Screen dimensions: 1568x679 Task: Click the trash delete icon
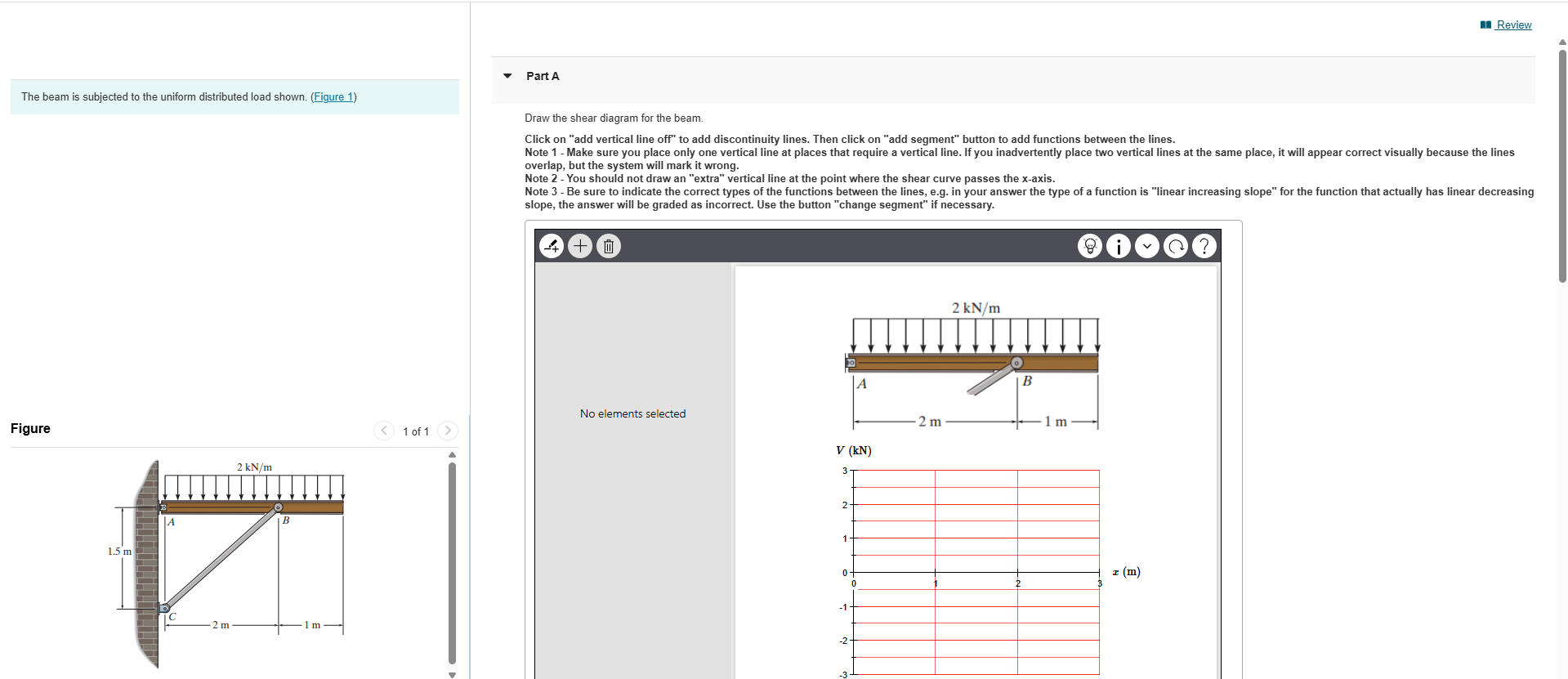point(609,245)
